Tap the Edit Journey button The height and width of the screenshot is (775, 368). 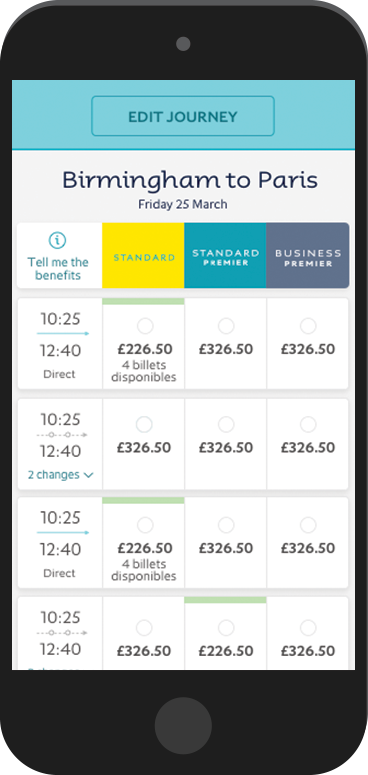183,116
